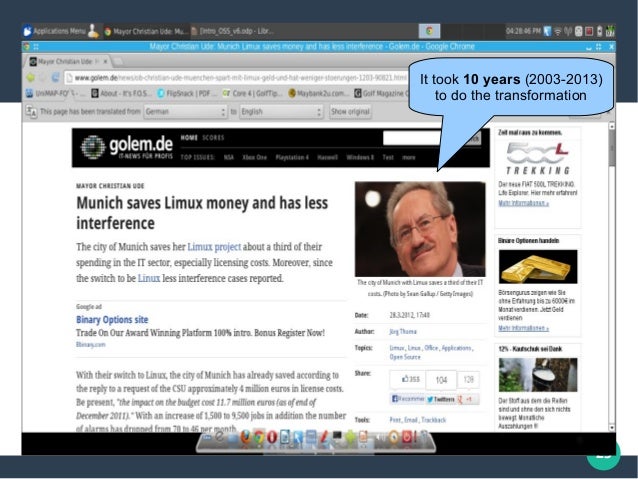
Task: Click the 104 tweet share counter
Action: pos(441,380)
